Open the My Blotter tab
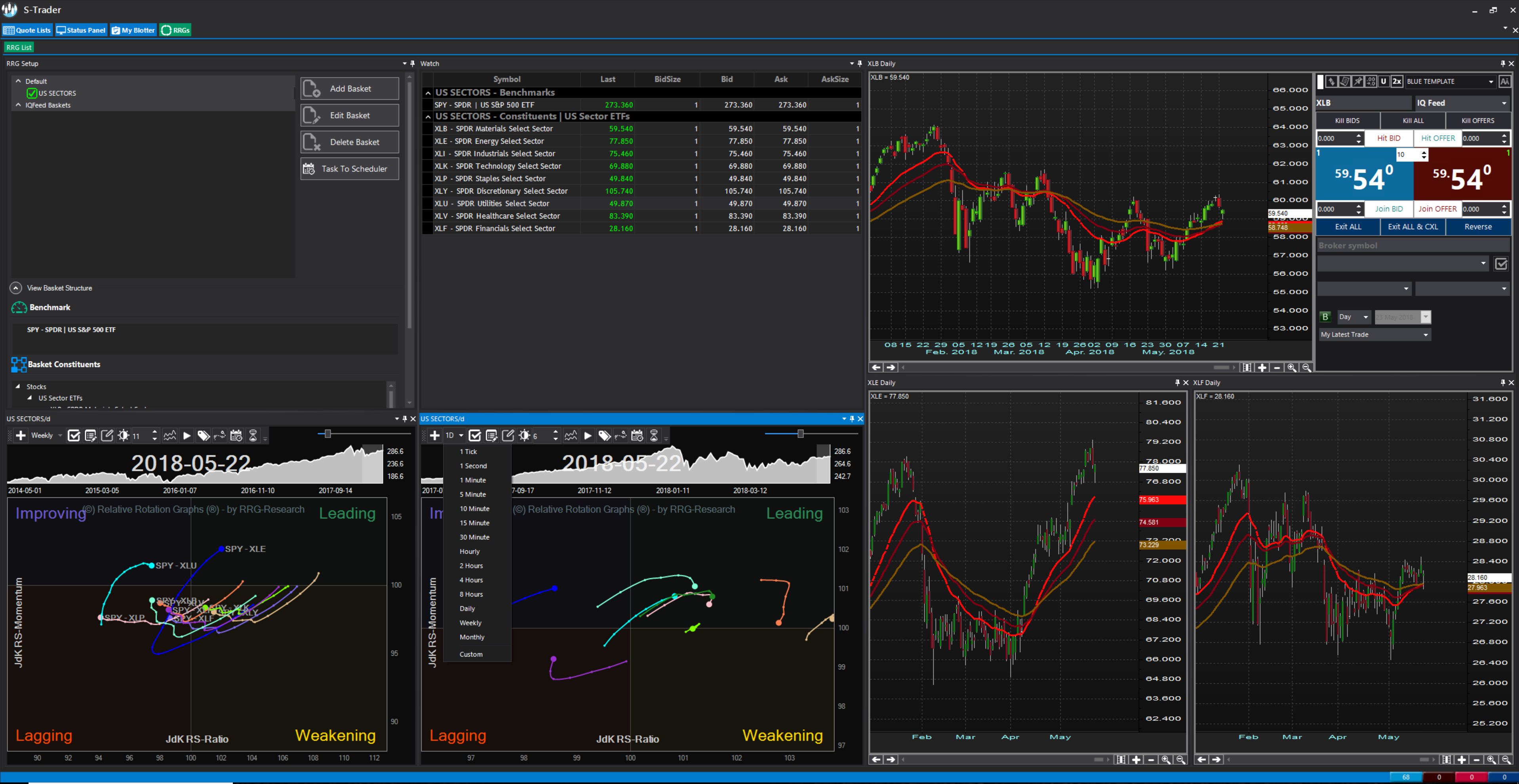 tap(134, 30)
